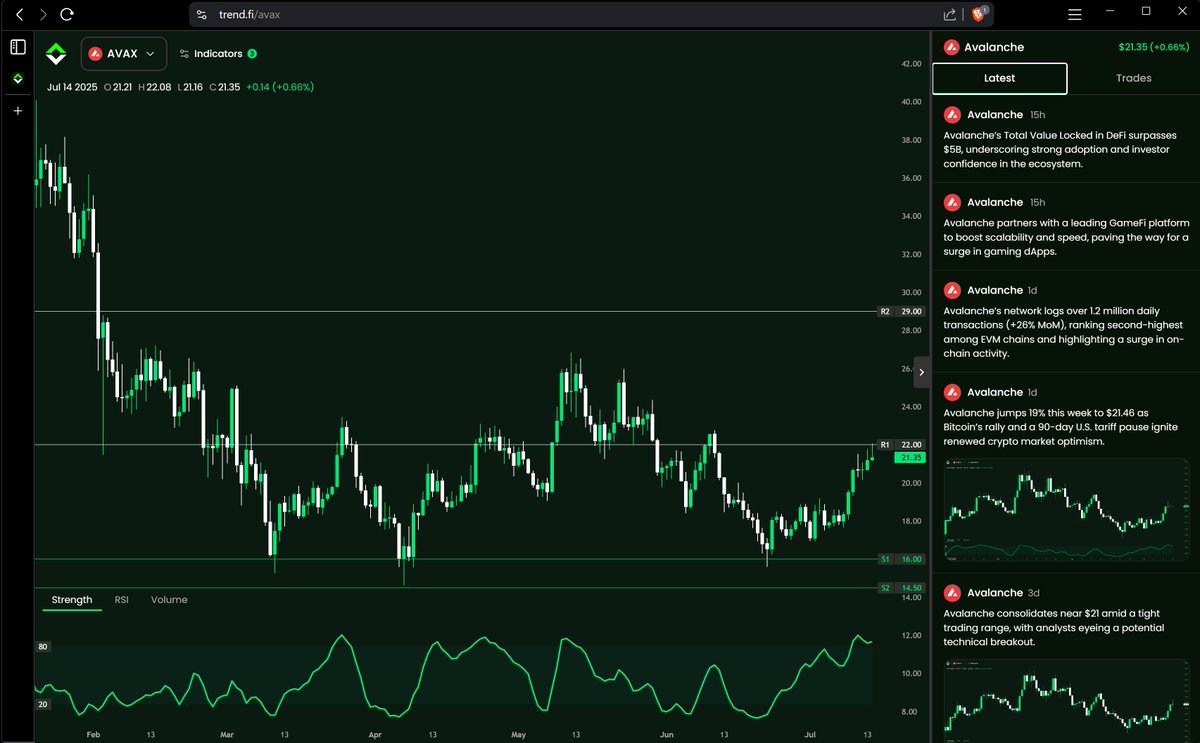Open site settings icon in address bar
The width and height of the screenshot is (1200, 743).
[202, 15]
